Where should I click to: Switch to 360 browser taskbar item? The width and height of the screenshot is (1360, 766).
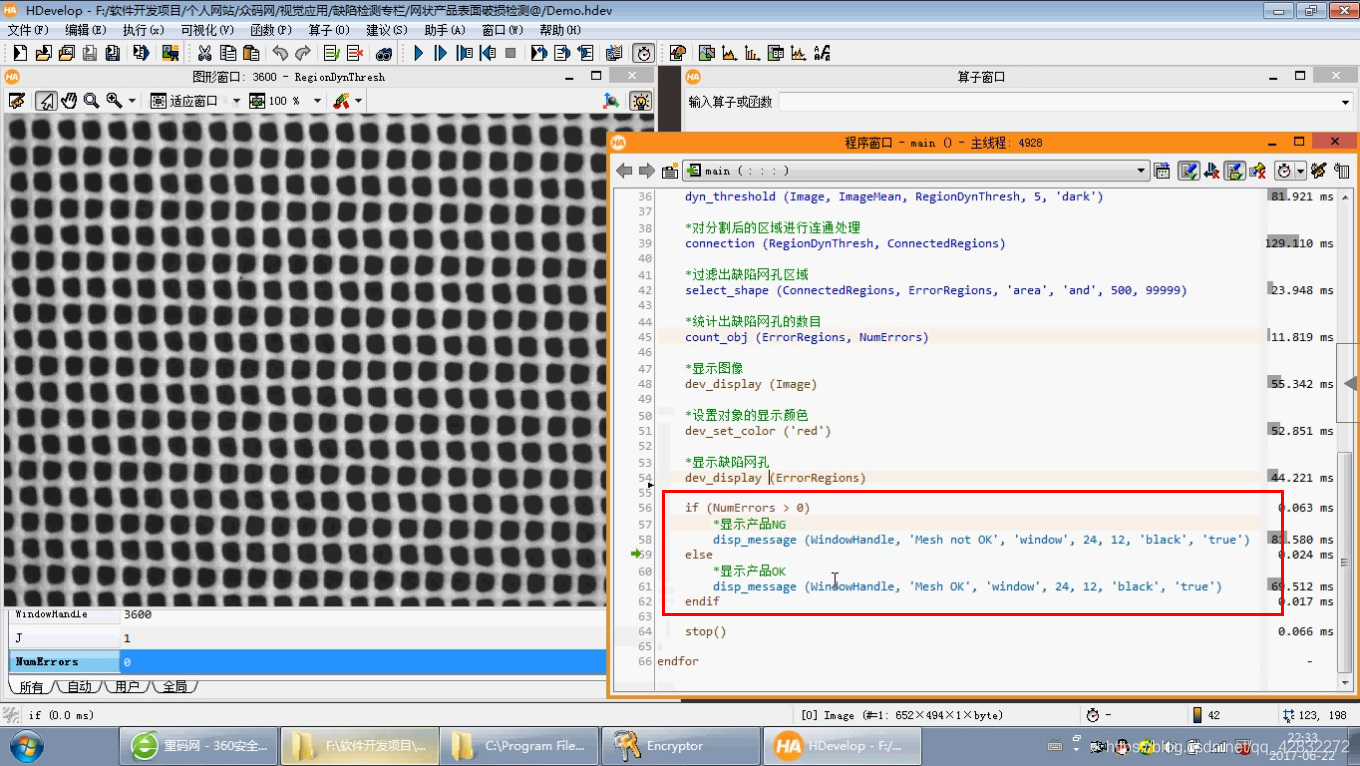(x=196, y=746)
